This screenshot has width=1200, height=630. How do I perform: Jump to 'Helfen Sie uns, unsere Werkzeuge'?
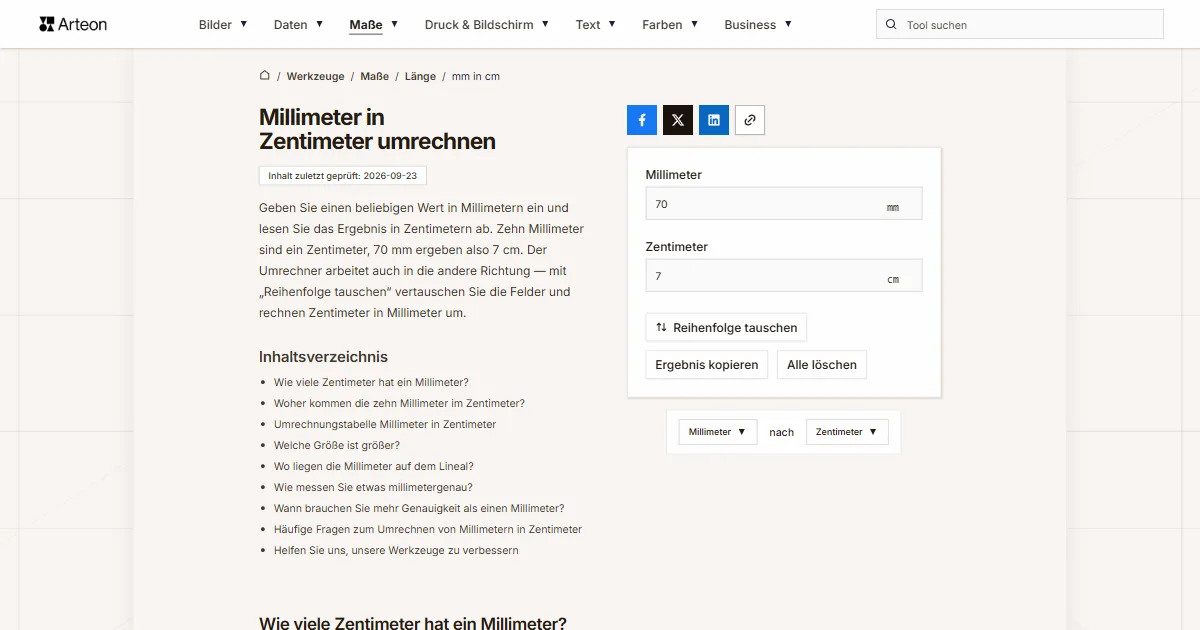(396, 550)
